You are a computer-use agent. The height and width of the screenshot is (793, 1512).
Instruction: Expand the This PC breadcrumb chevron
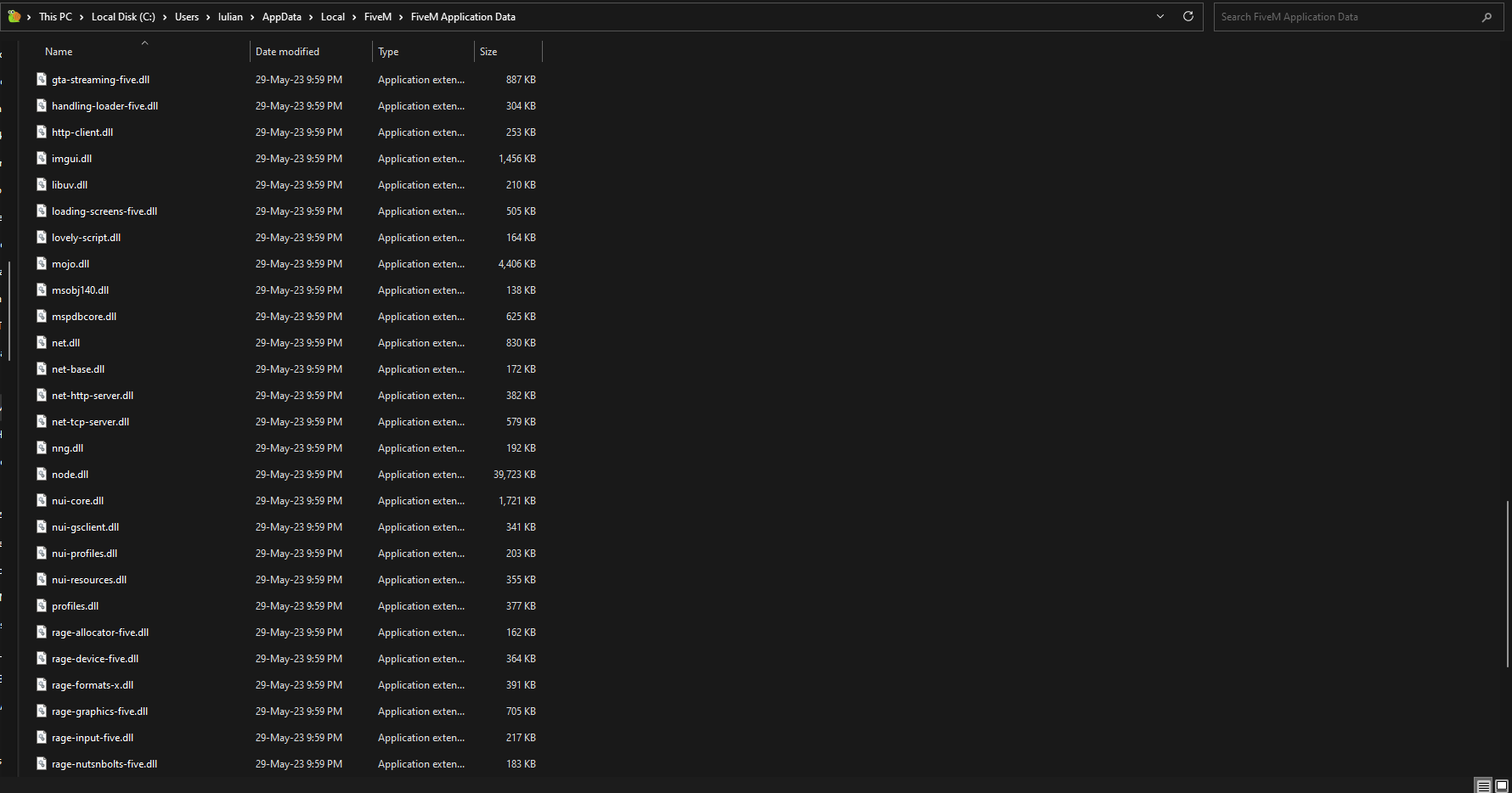pyautogui.click(x=82, y=17)
